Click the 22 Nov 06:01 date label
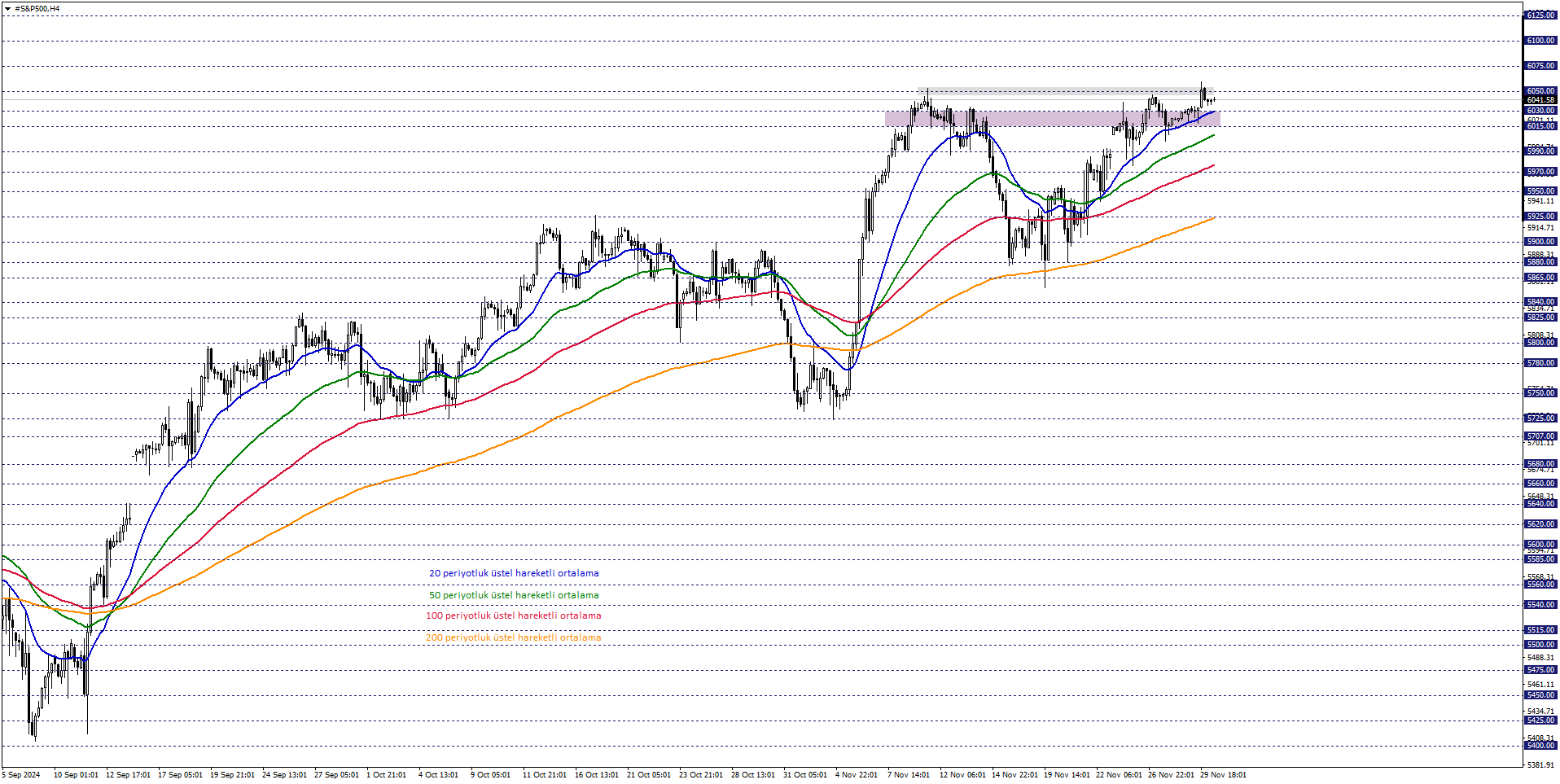This screenshot has height=784, width=1560. point(1118,775)
